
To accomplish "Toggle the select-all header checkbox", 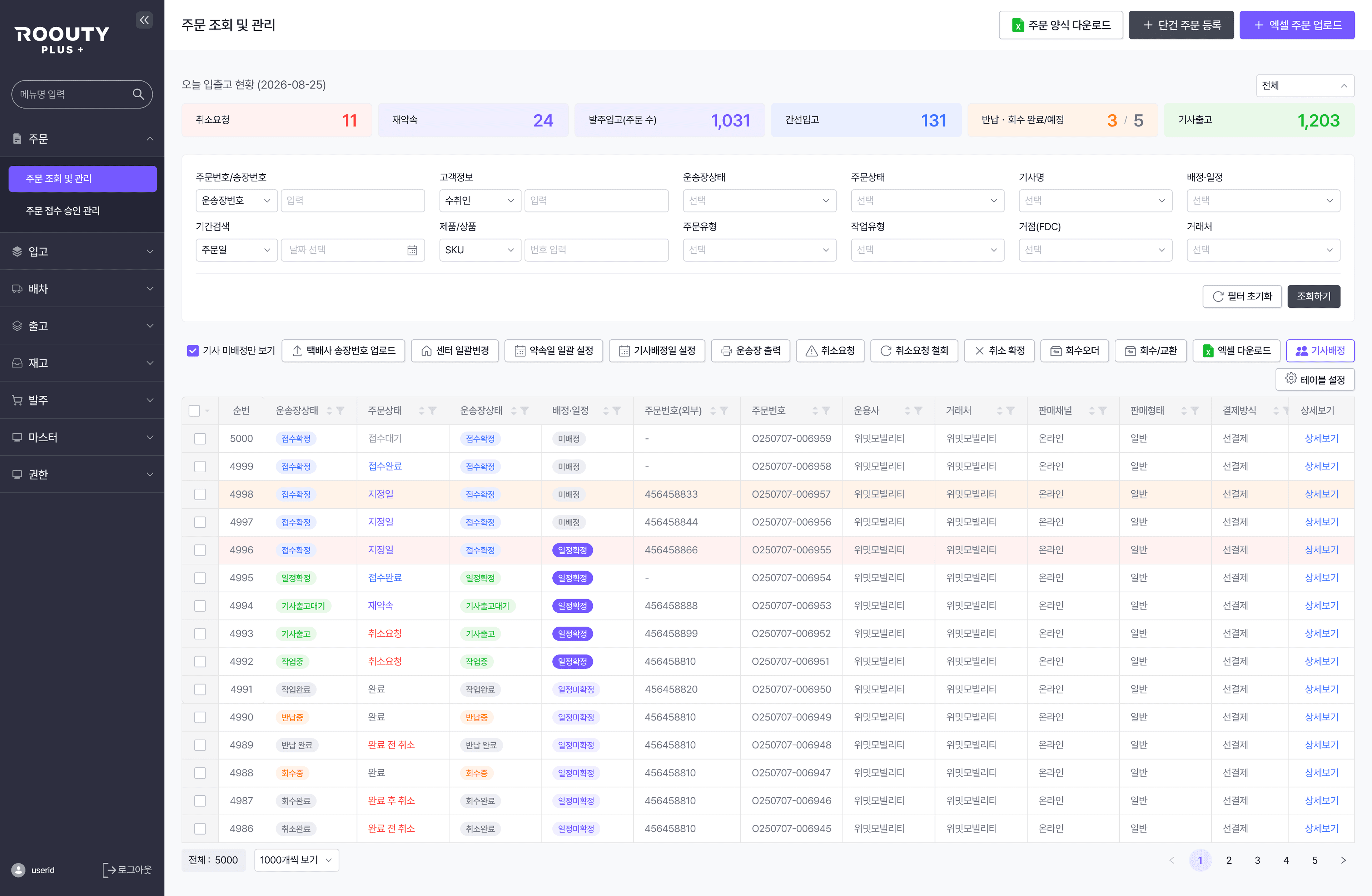I will click(x=194, y=410).
